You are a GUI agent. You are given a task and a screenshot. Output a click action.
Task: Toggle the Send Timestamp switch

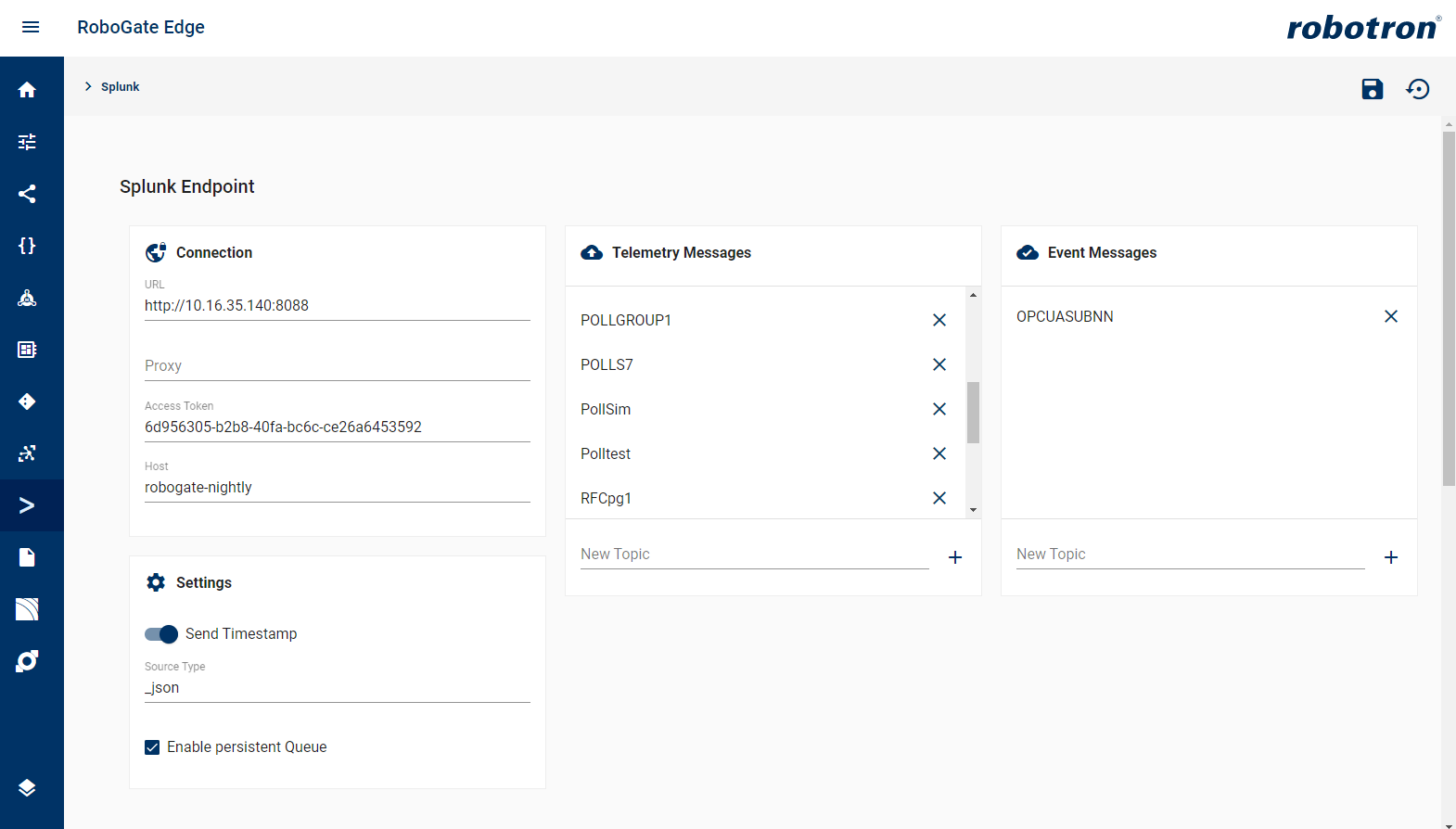coord(161,634)
